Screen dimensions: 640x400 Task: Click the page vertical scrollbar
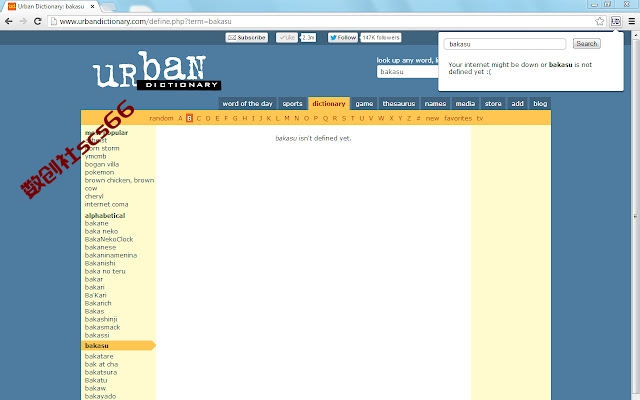tap(636, 216)
